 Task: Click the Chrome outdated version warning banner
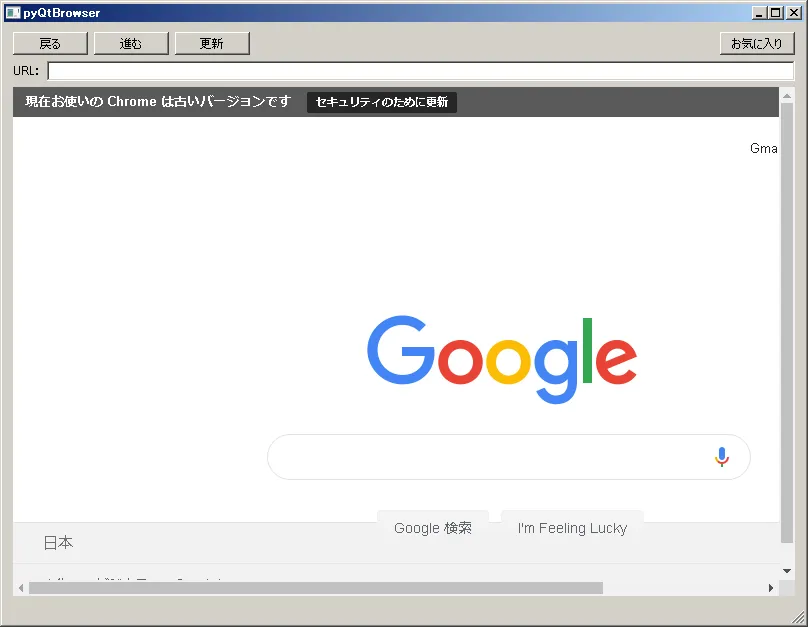coord(155,102)
